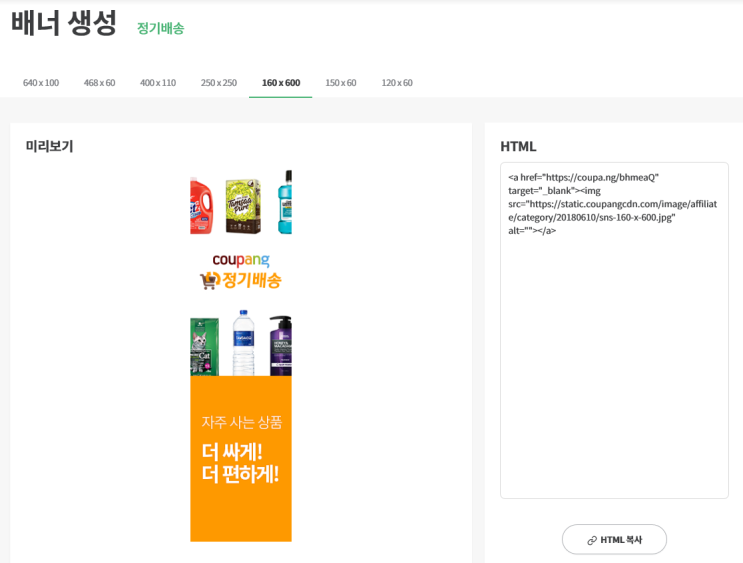Click the link icon in HTML 복사 button
Viewport: 743px width, 563px height.
592,540
